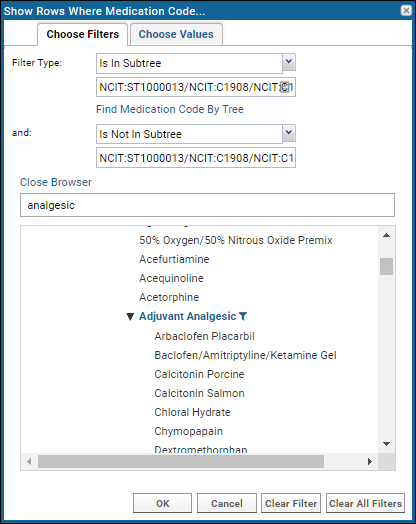Click the Find Medication Code By Tree link

click(170, 109)
